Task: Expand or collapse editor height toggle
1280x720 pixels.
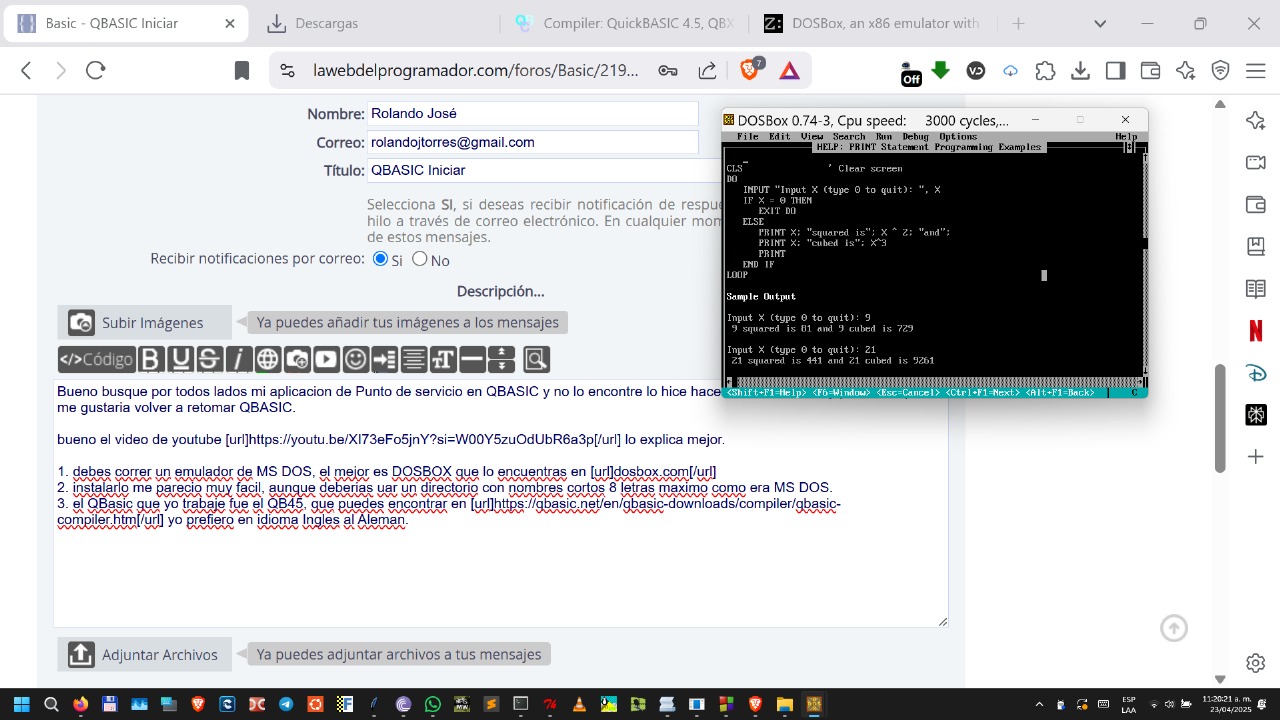Action: click(x=501, y=359)
